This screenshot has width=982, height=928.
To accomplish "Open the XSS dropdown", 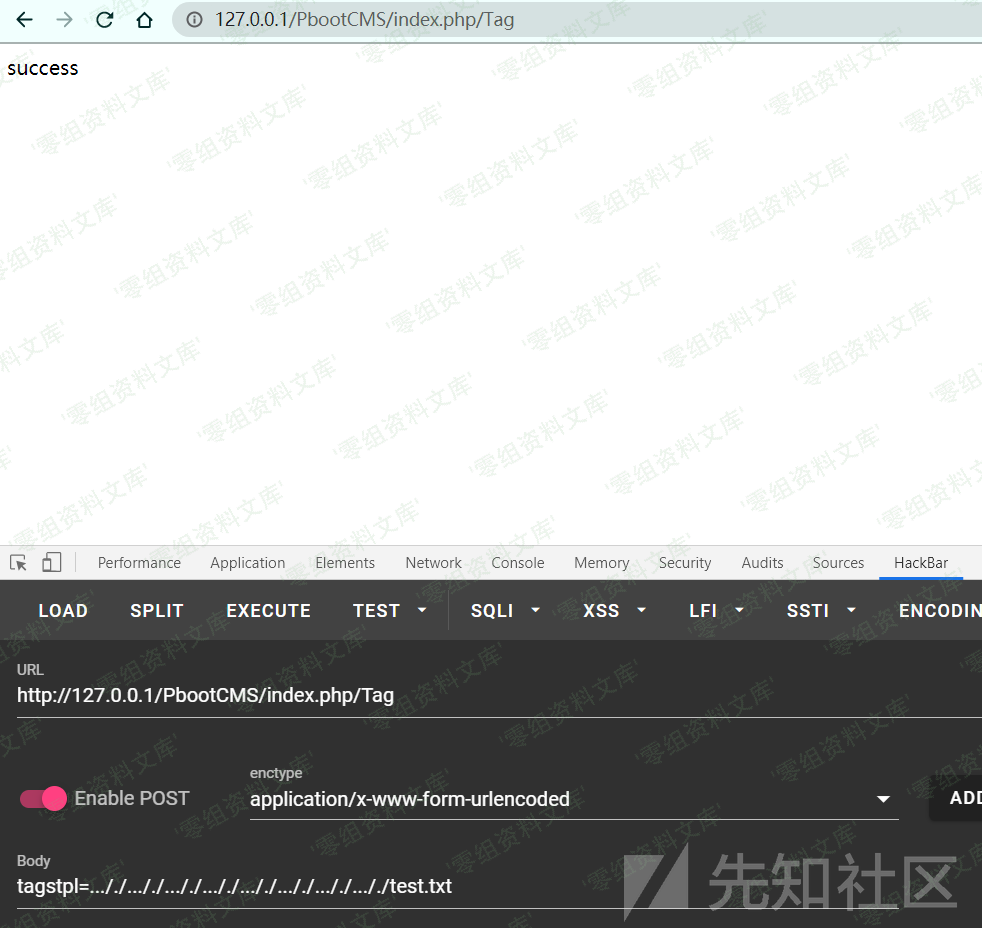I will (614, 610).
